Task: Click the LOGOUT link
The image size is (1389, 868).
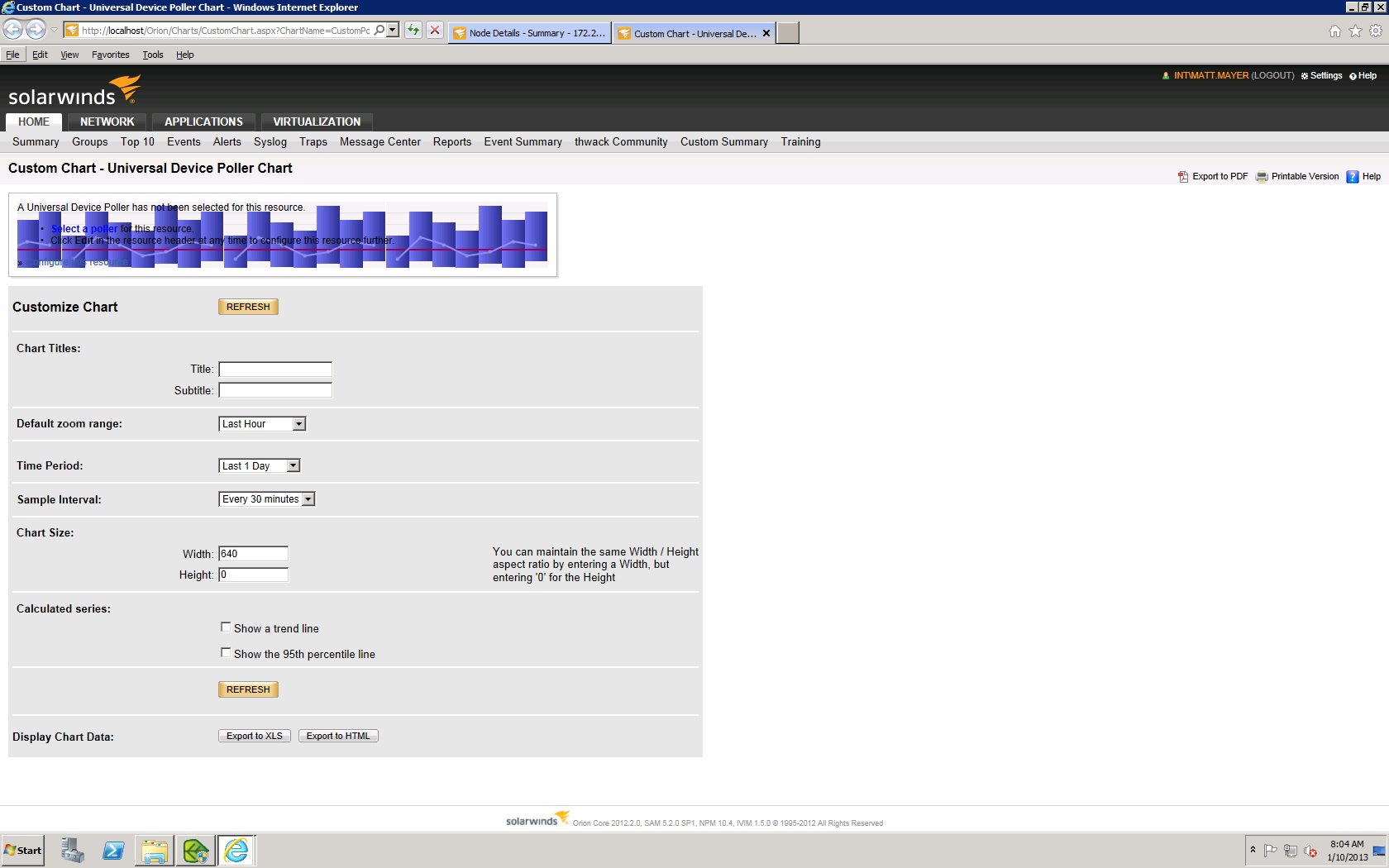Action: tap(1272, 75)
